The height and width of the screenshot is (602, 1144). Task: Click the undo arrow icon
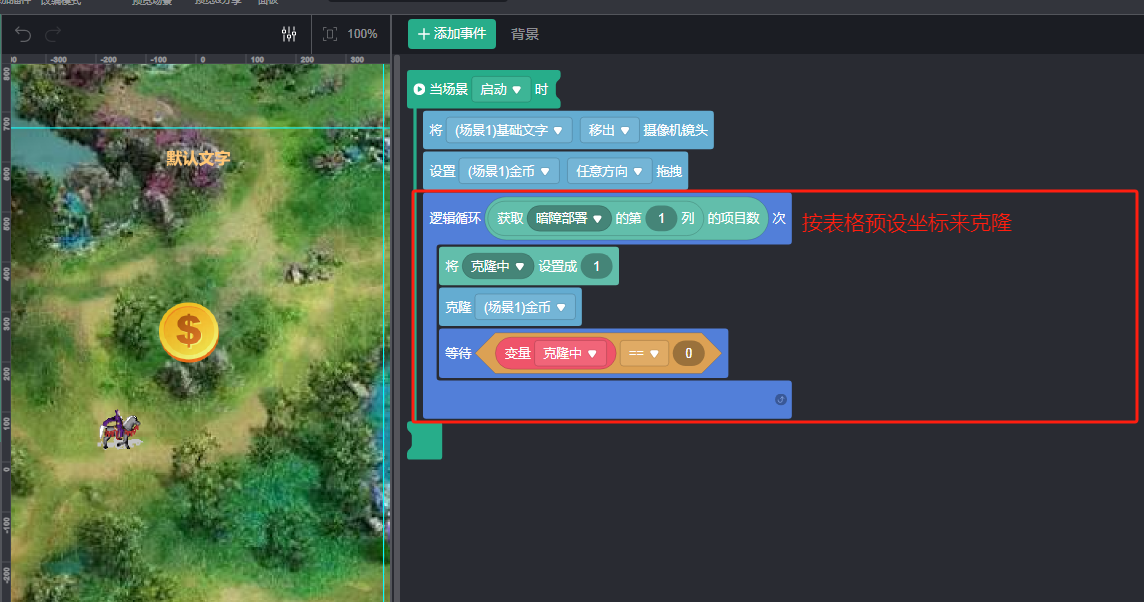(x=23, y=34)
